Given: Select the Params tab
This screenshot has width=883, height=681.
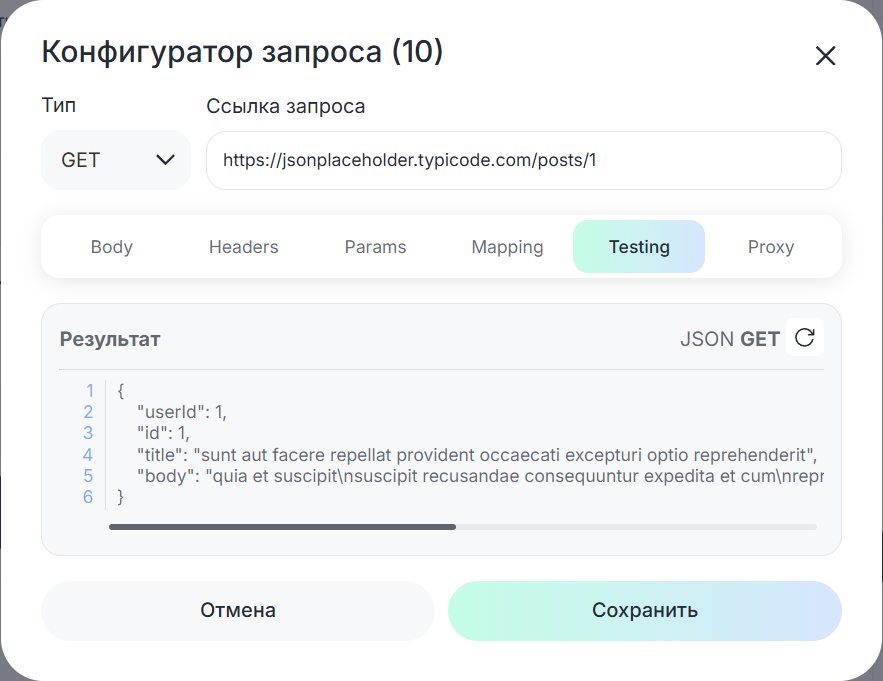Looking at the screenshot, I should (375, 247).
